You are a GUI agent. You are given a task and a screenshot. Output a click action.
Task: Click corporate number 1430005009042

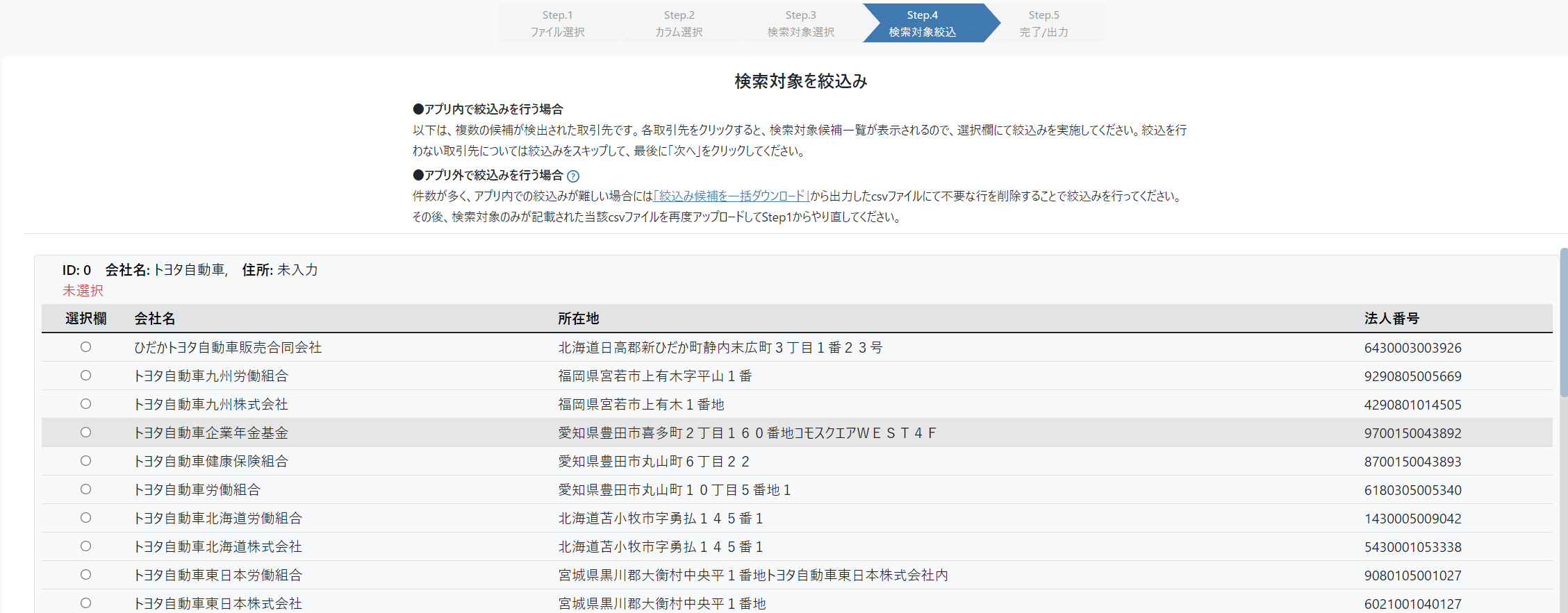(1413, 519)
